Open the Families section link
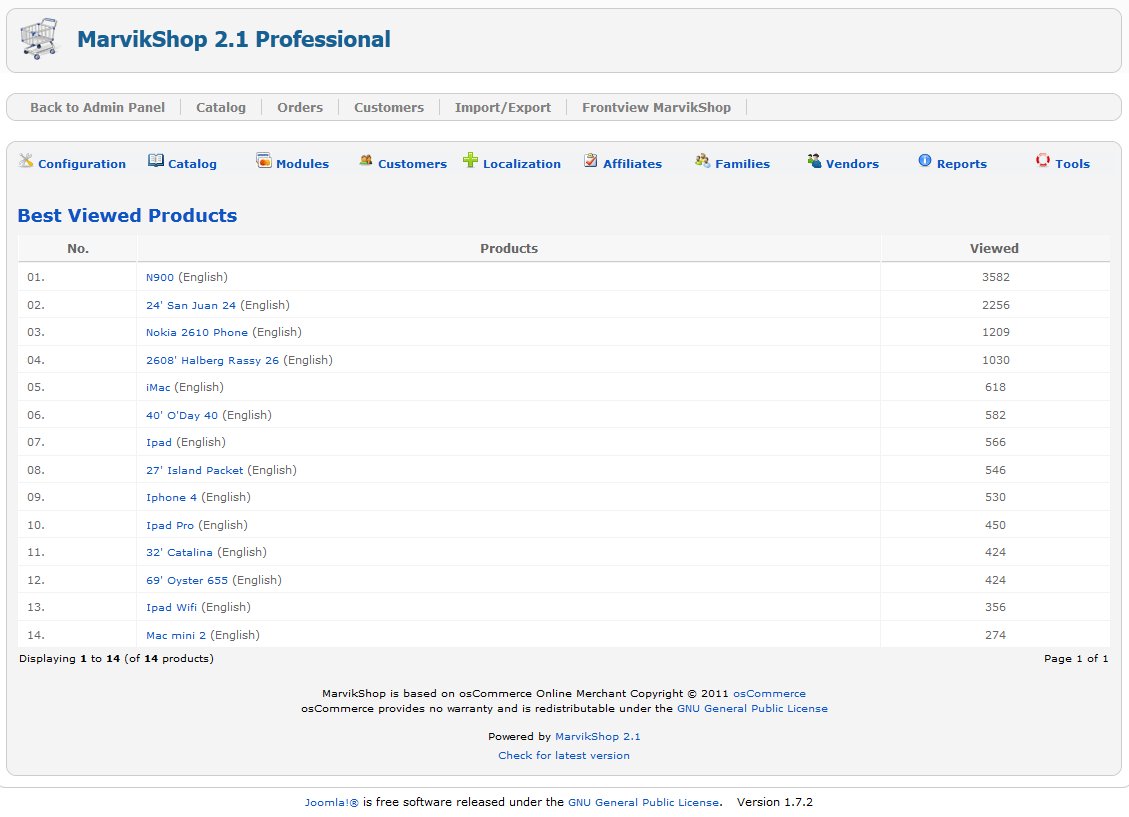This screenshot has height=817, width=1129. click(742, 164)
